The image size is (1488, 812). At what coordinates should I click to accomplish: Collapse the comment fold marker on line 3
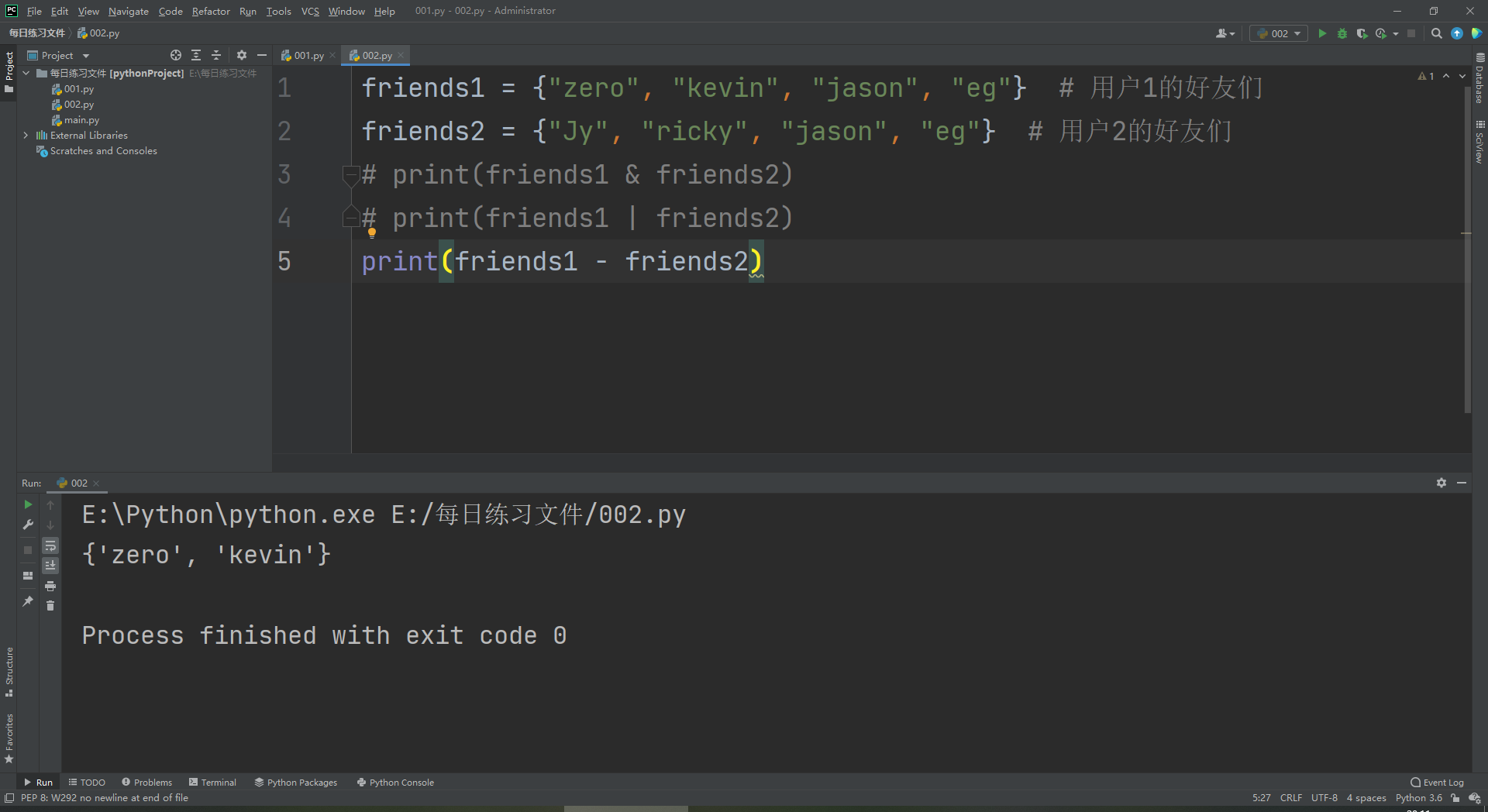pos(350,175)
